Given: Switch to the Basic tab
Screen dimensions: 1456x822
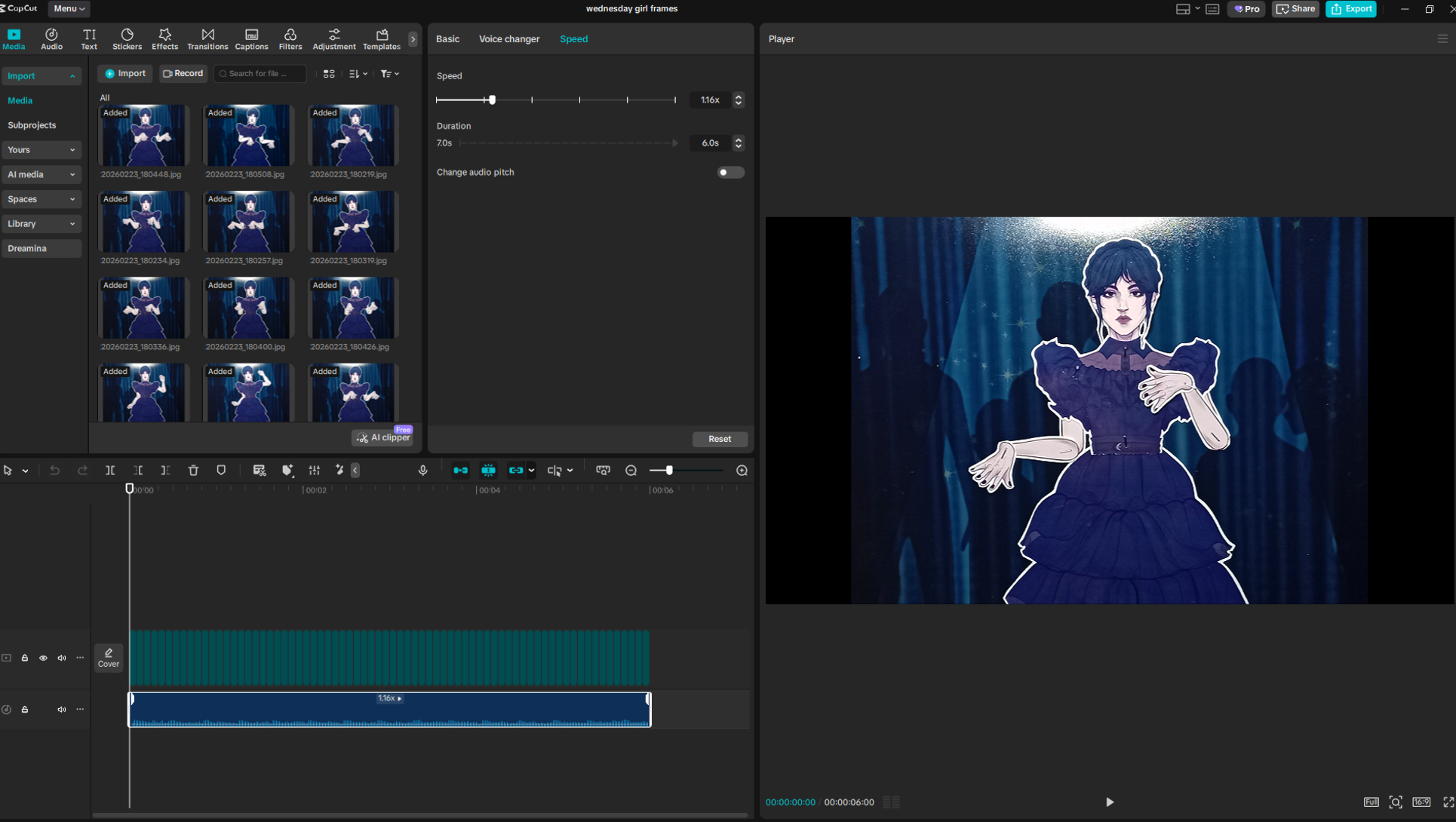Looking at the screenshot, I should tap(447, 39).
